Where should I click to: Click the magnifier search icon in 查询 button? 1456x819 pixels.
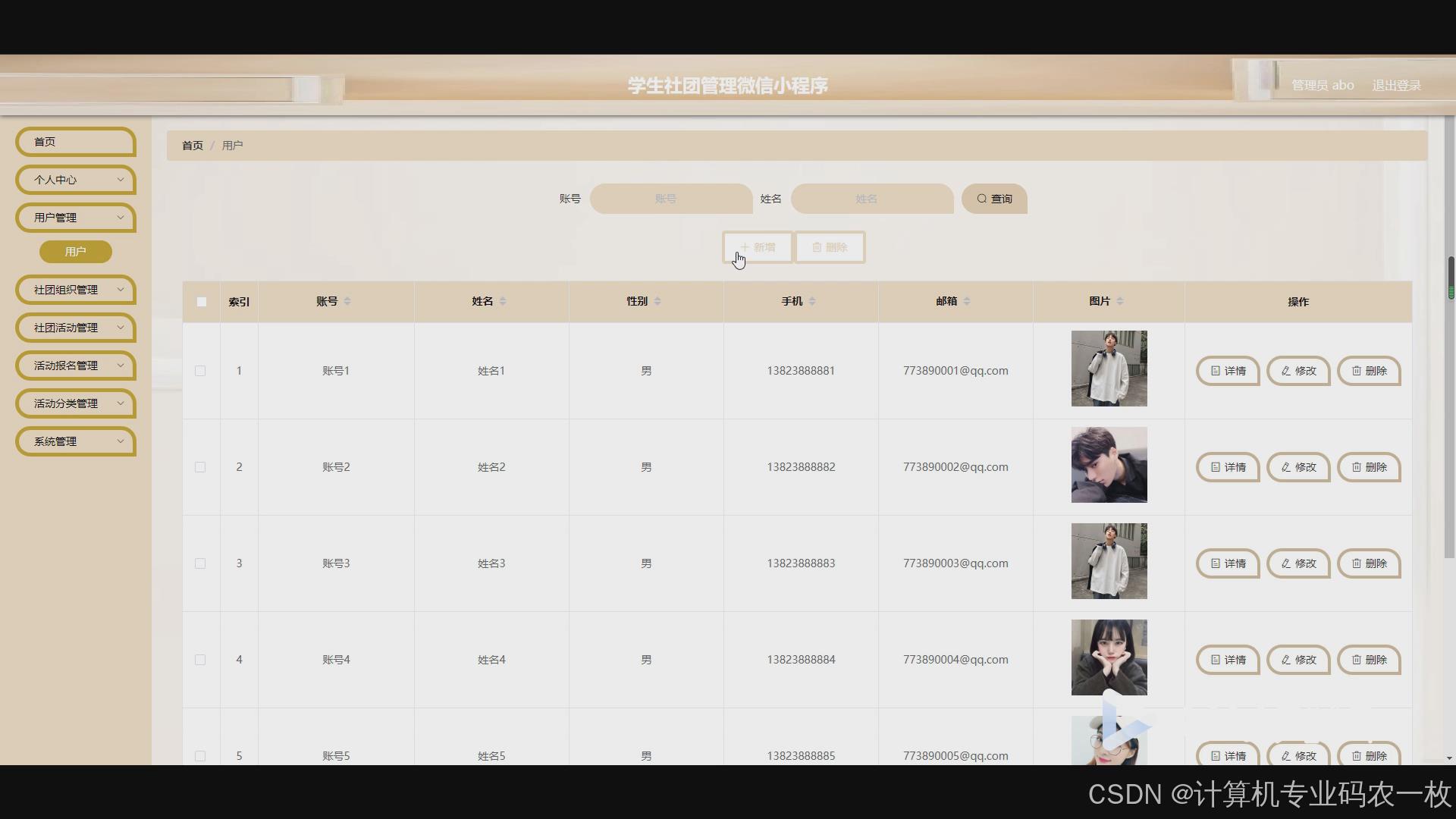tap(981, 199)
